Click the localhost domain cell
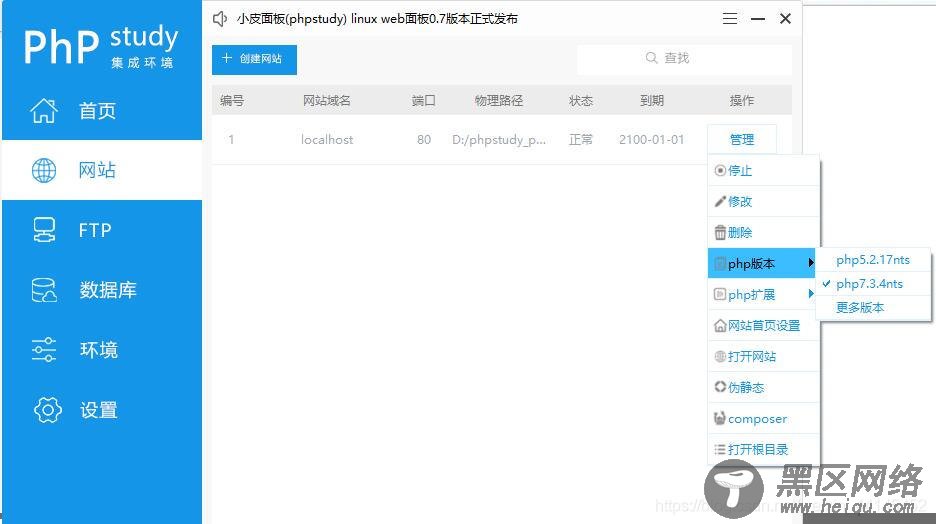This screenshot has width=936, height=524. (x=327, y=140)
